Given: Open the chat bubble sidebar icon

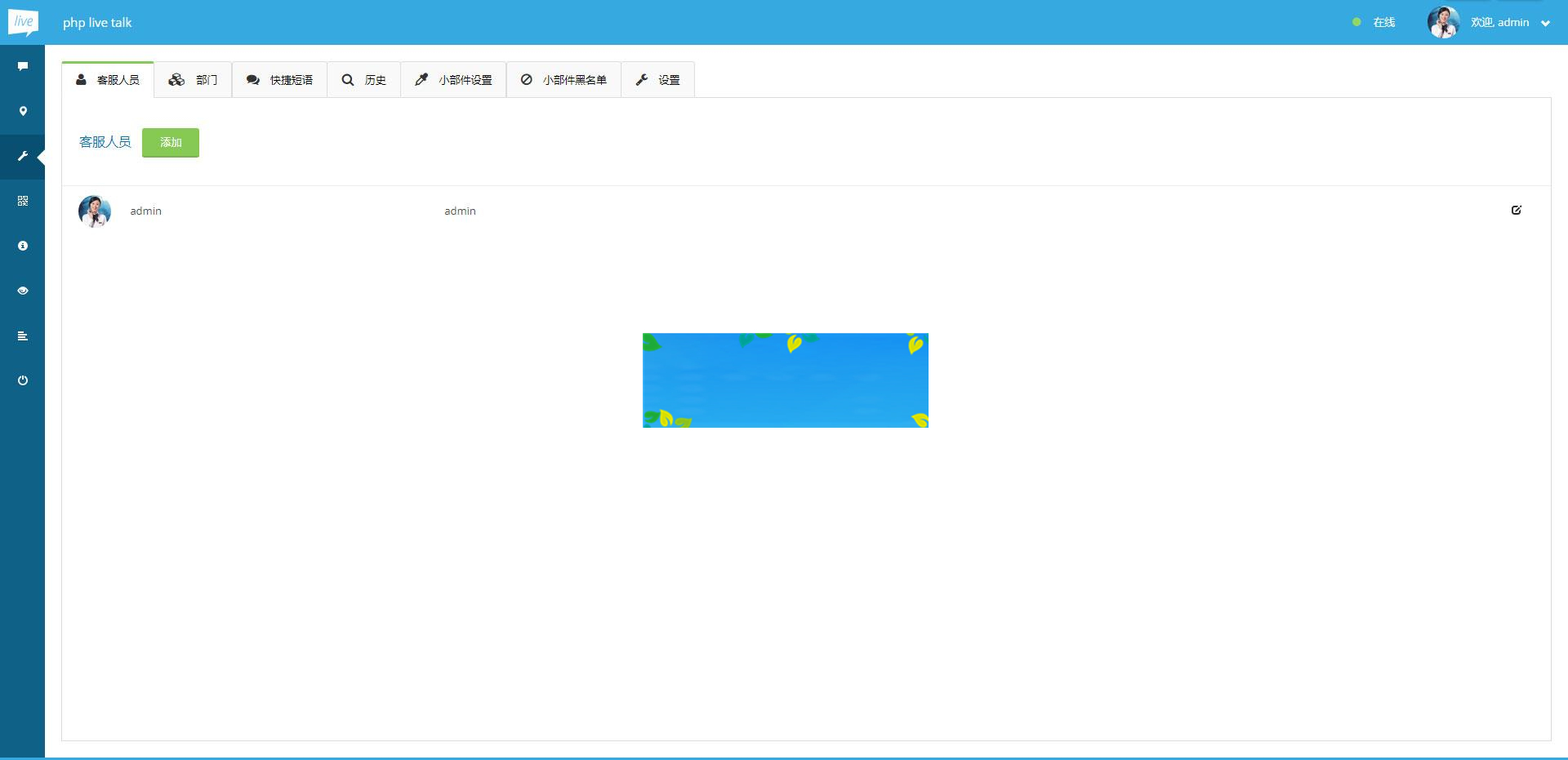Looking at the screenshot, I should pyautogui.click(x=23, y=66).
